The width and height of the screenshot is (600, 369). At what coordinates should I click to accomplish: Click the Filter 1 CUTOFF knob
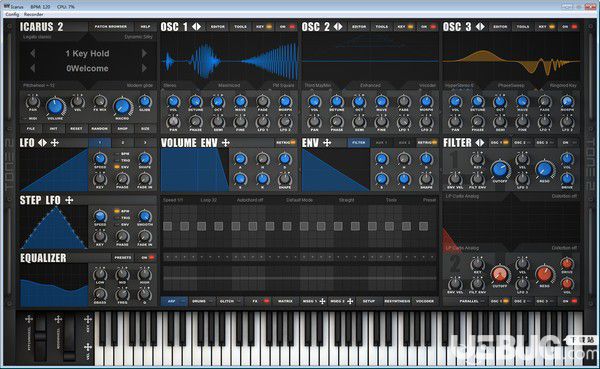click(x=500, y=169)
